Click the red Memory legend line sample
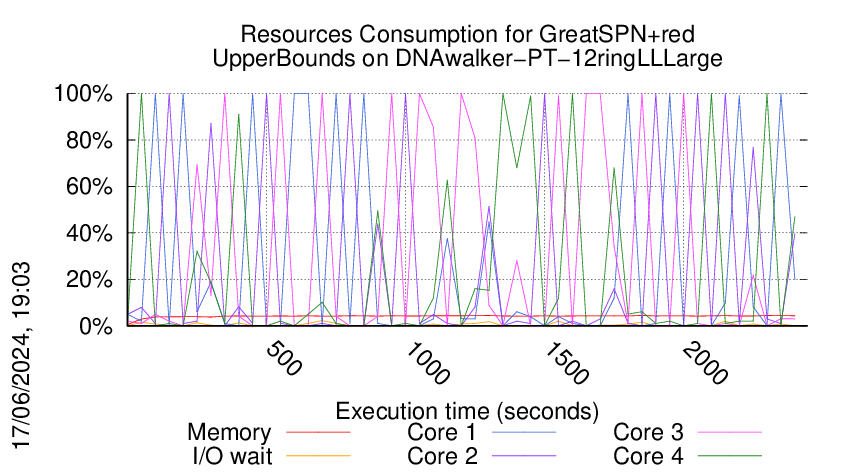 coord(318,432)
